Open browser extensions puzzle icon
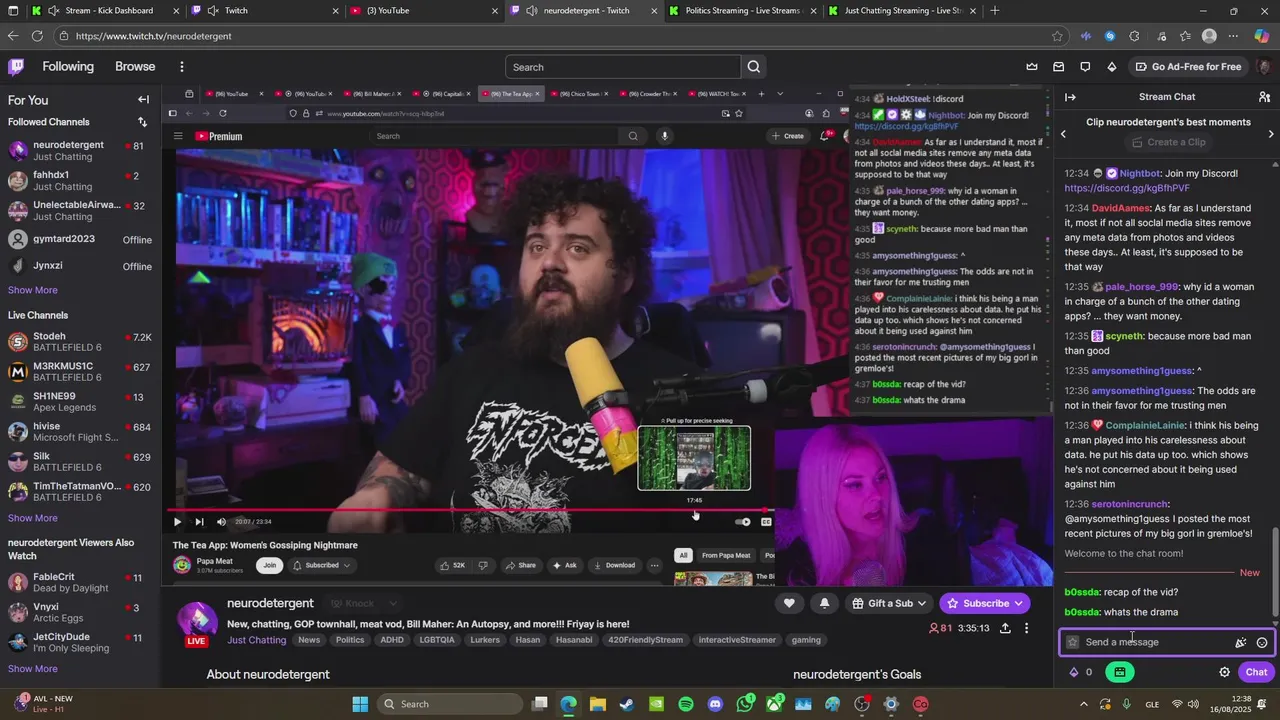1280x720 pixels. coord(1134,36)
